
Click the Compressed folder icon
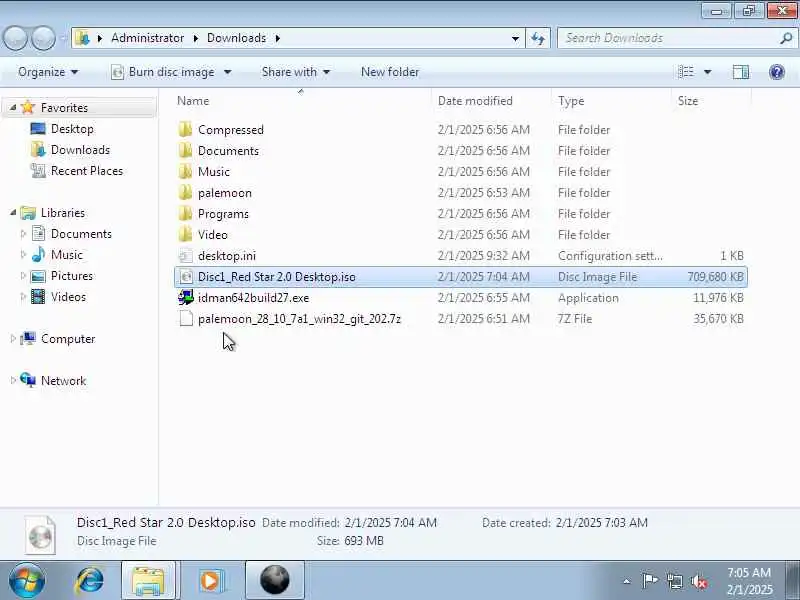[186, 130]
